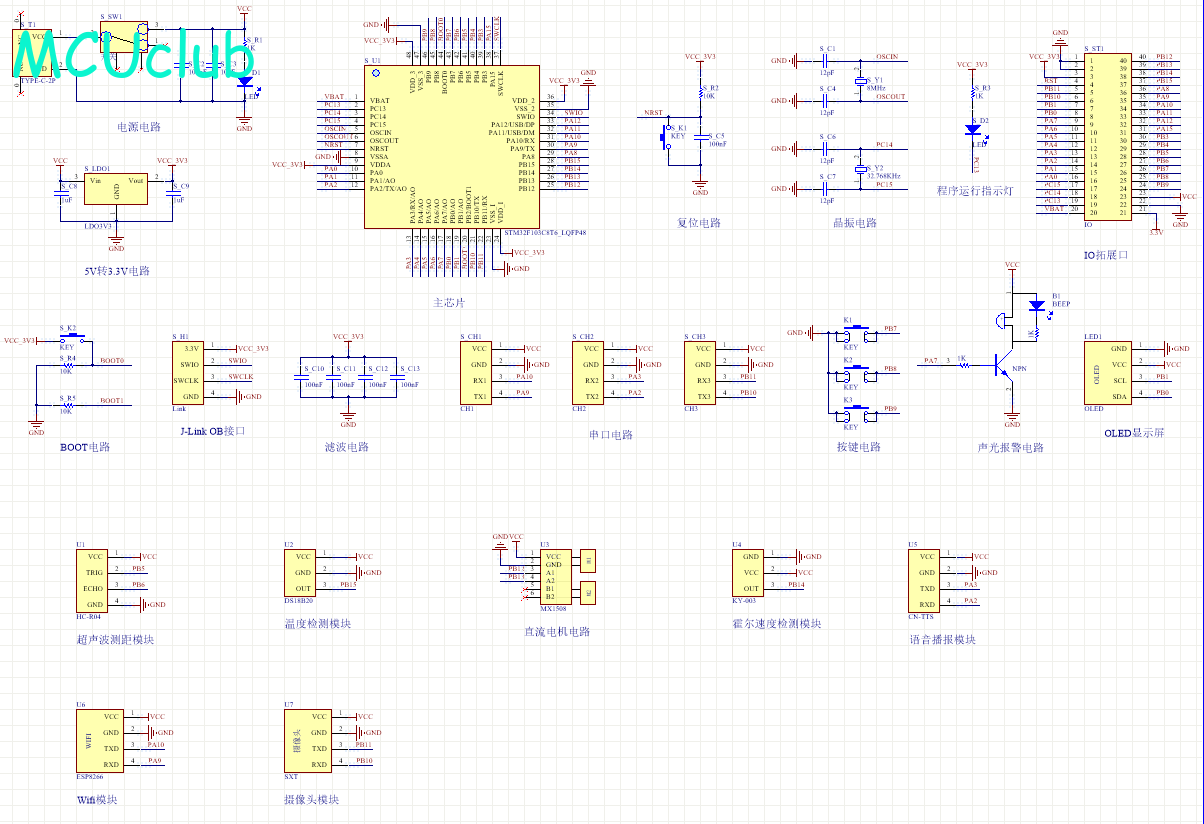
Task: Select the S_C1 12pF capacitor
Action: click(x=827, y=61)
